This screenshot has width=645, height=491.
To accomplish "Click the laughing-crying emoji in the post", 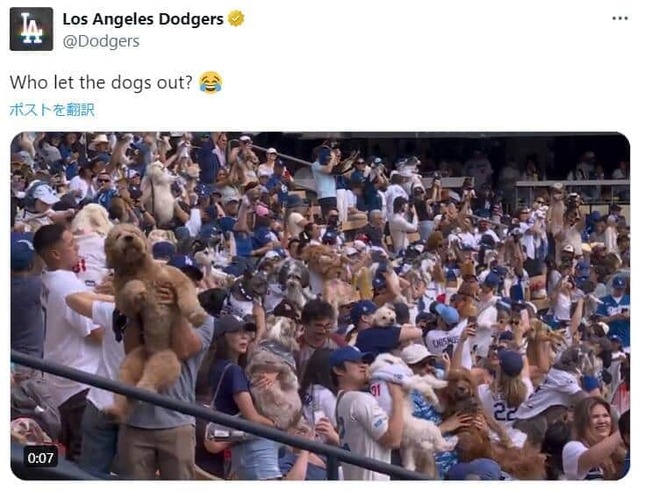I will point(211,82).
